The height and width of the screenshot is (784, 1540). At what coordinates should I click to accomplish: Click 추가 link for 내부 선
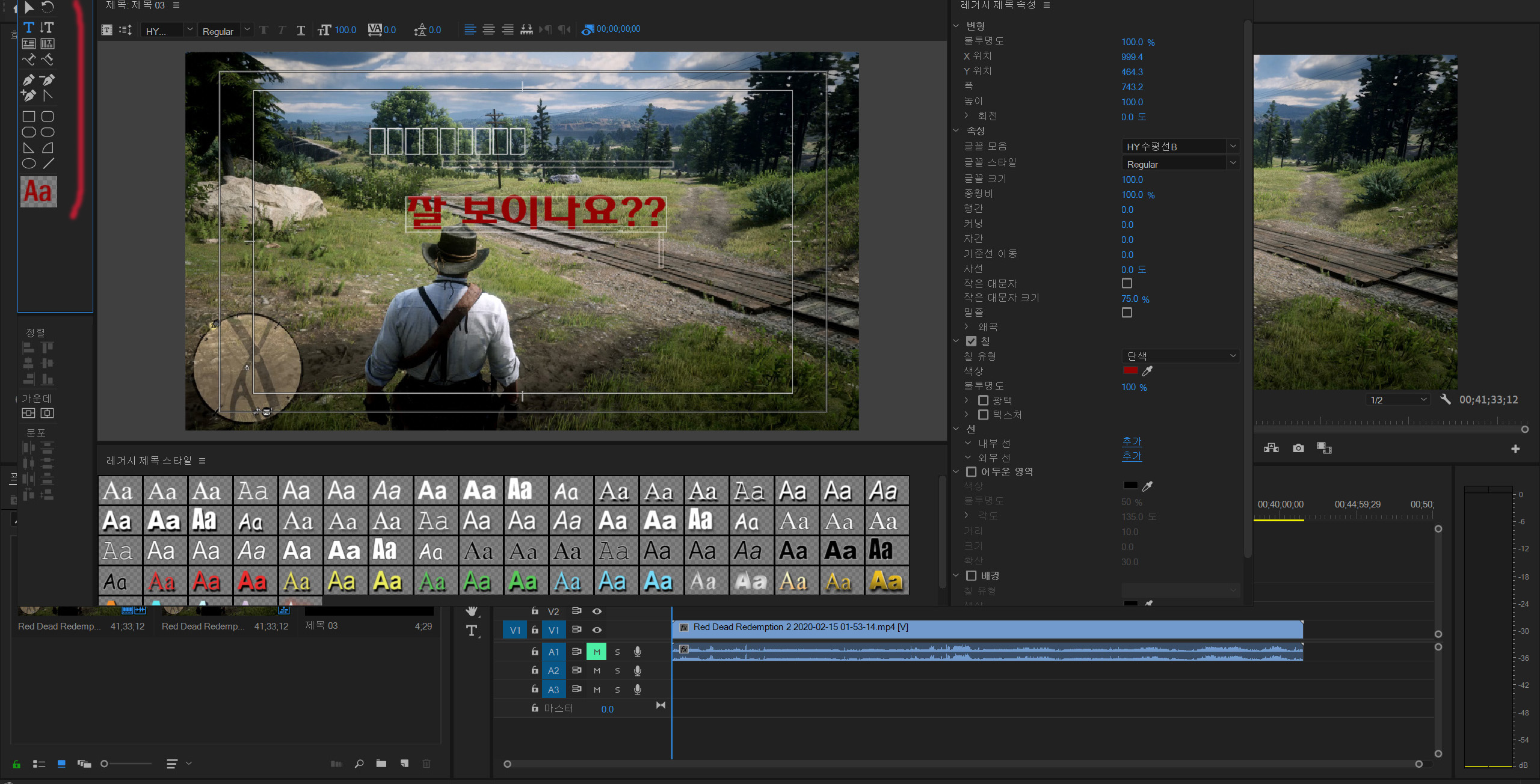[x=1132, y=442]
